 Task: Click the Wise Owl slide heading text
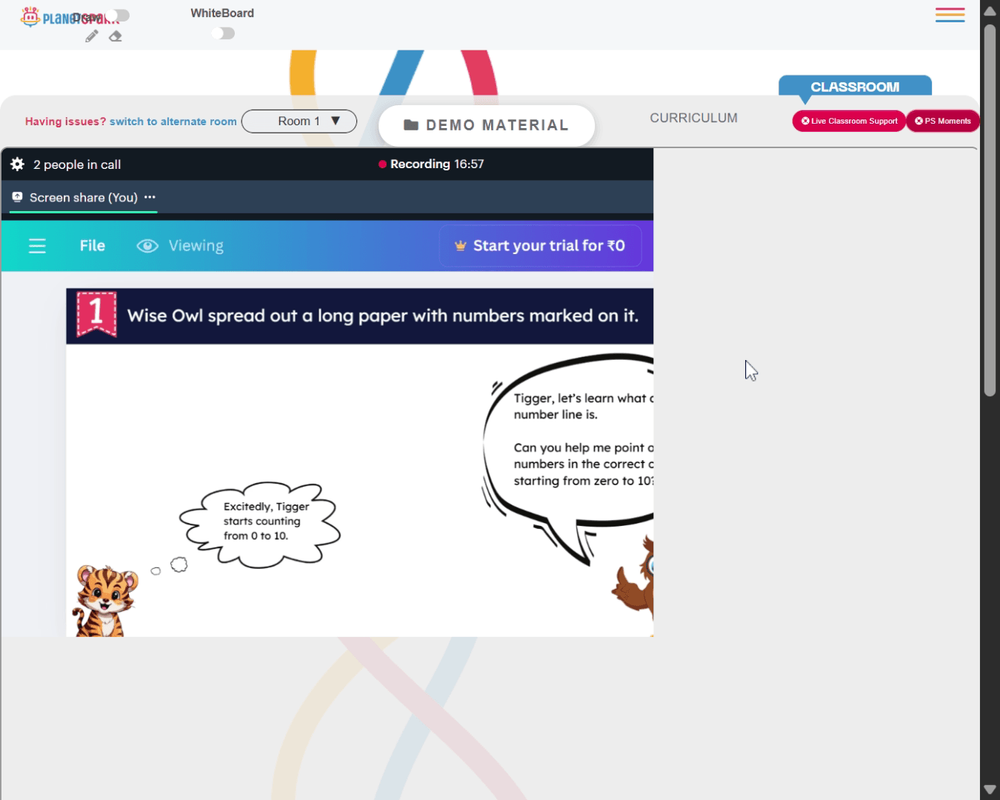[x=383, y=316]
